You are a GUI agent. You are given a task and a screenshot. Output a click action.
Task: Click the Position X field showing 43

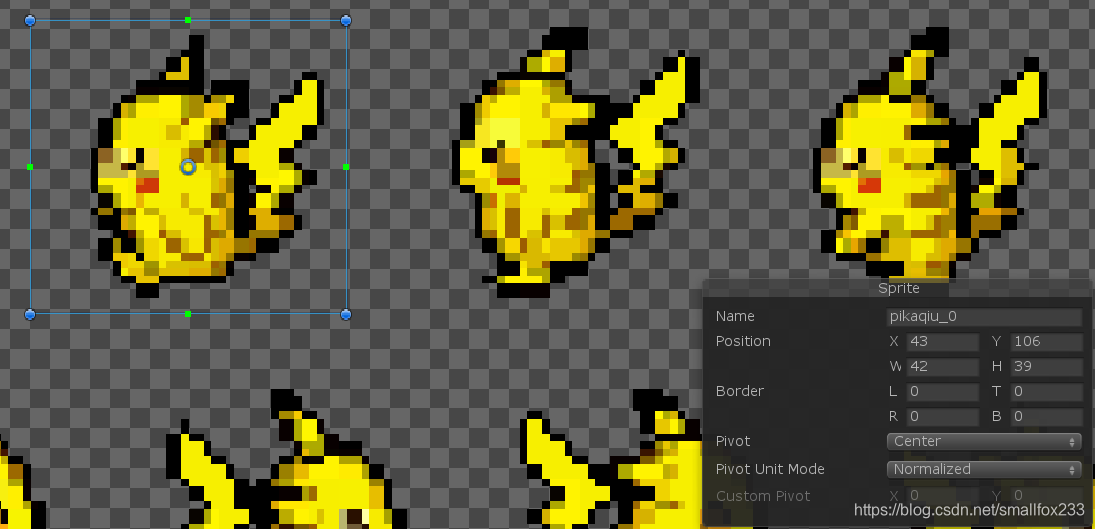942,342
